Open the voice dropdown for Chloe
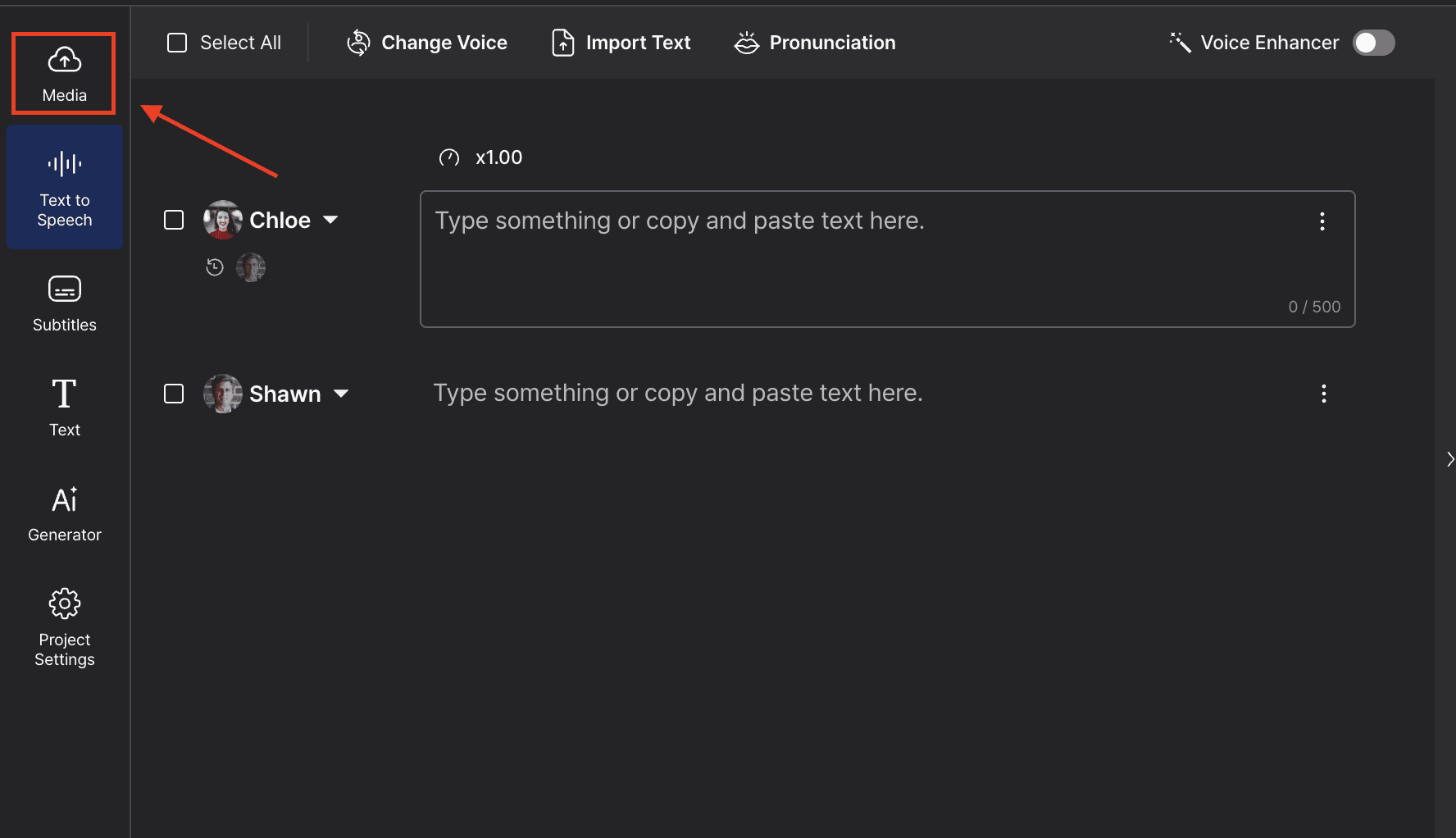The image size is (1456, 838). (x=331, y=220)
